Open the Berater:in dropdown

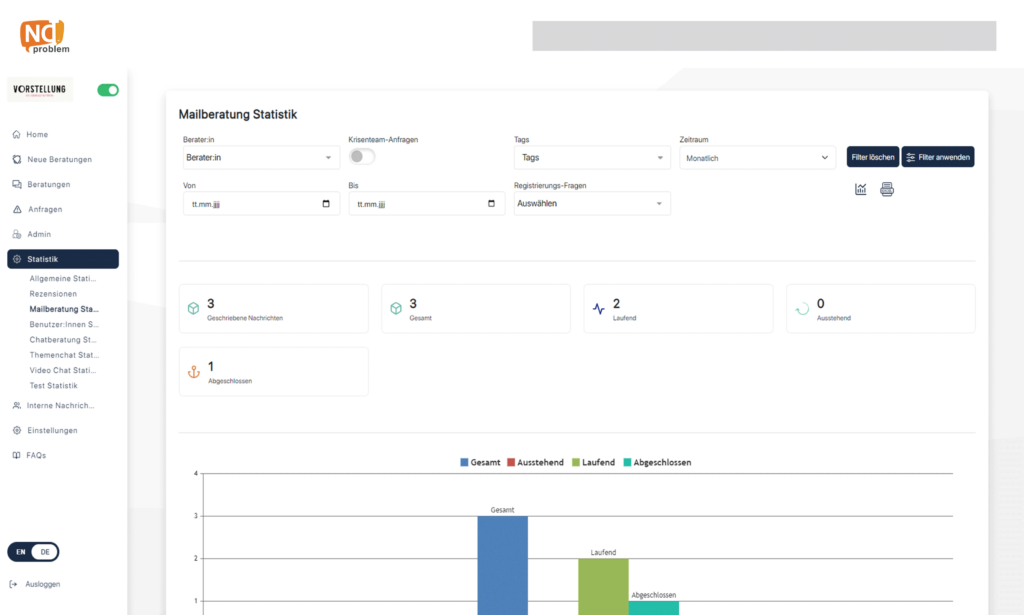[x=261, y=158]
